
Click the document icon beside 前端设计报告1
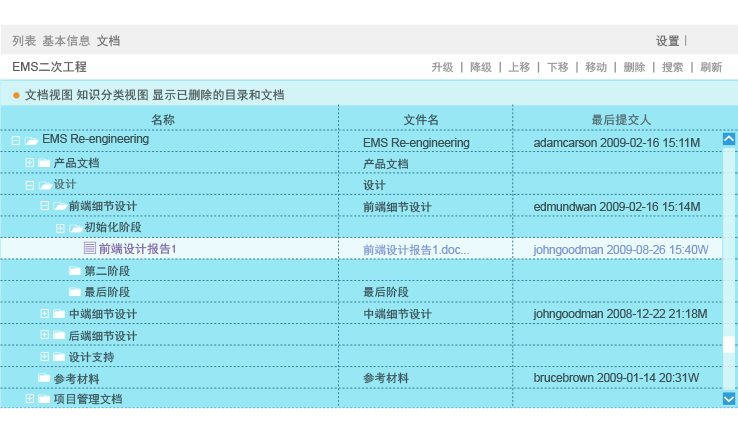pyautogui.click(x=90, y=248)
